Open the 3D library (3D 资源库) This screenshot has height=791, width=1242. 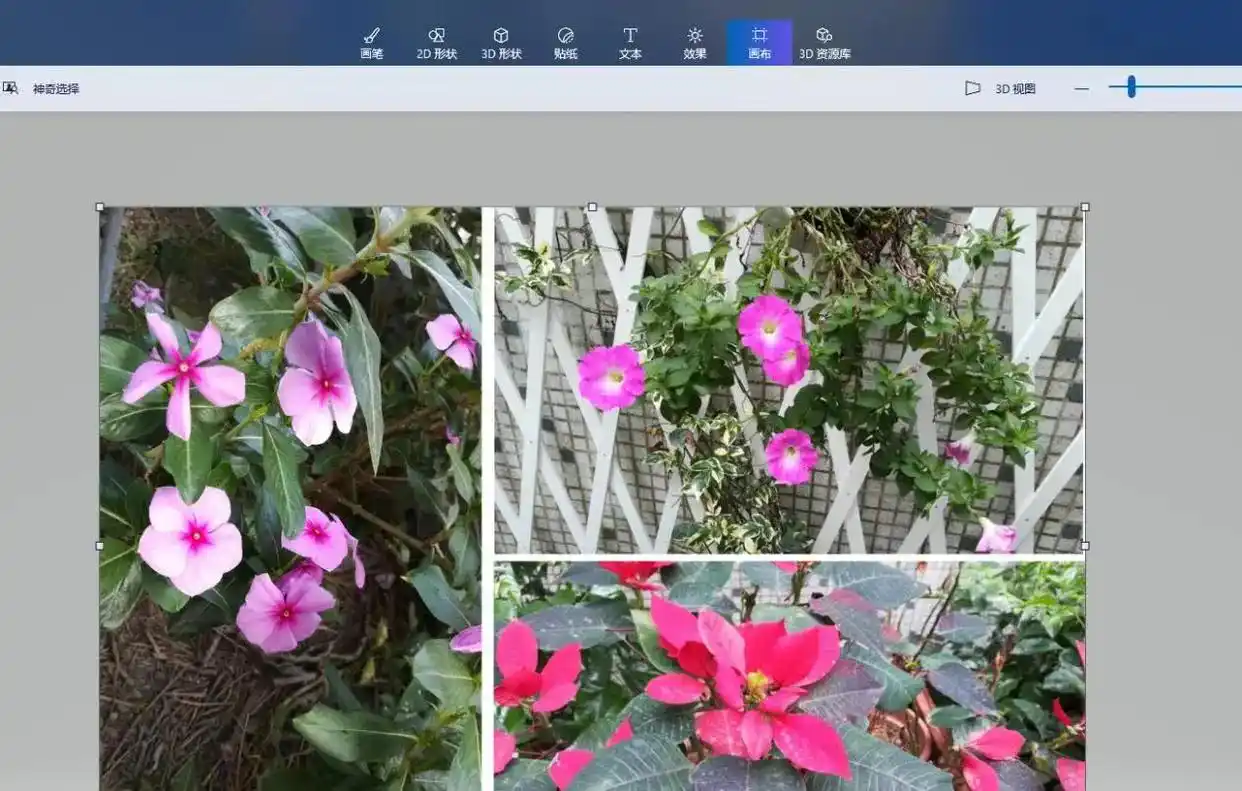[824, 43]
